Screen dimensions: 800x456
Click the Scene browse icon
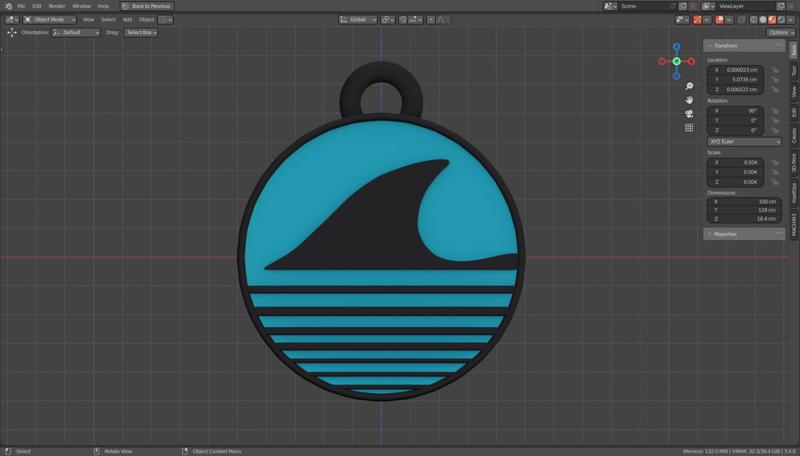[x=610, y=6]
